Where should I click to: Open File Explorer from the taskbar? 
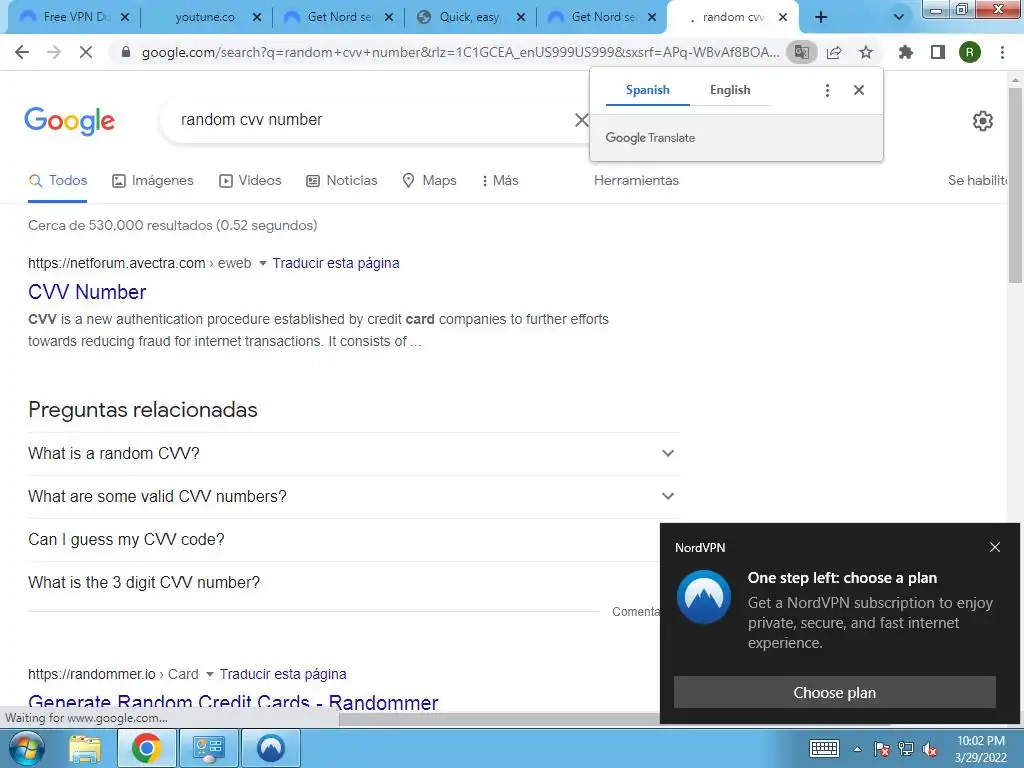(x=85, y=748)
